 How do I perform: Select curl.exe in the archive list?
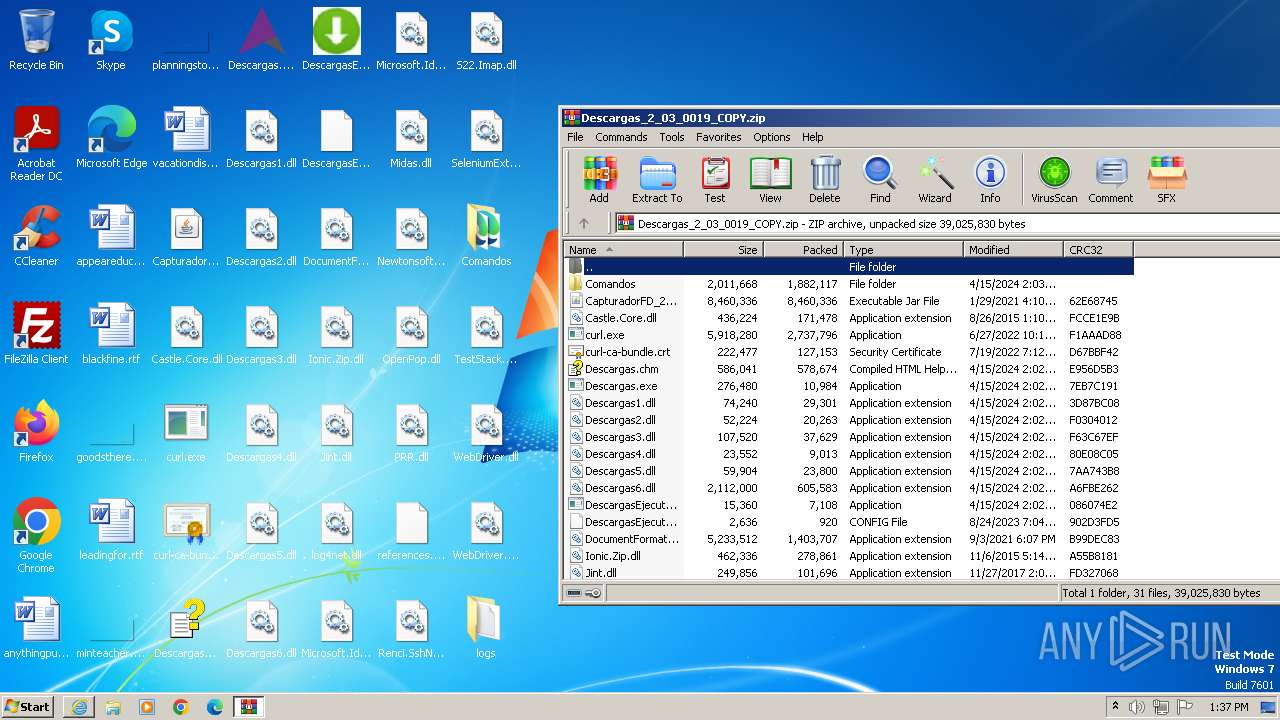[x=850, y=335]
